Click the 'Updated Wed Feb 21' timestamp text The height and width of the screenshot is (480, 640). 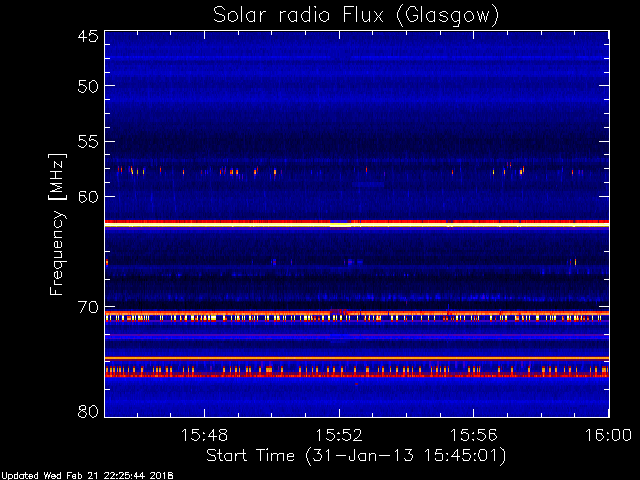pyautogui.click(x=87, y=476)
